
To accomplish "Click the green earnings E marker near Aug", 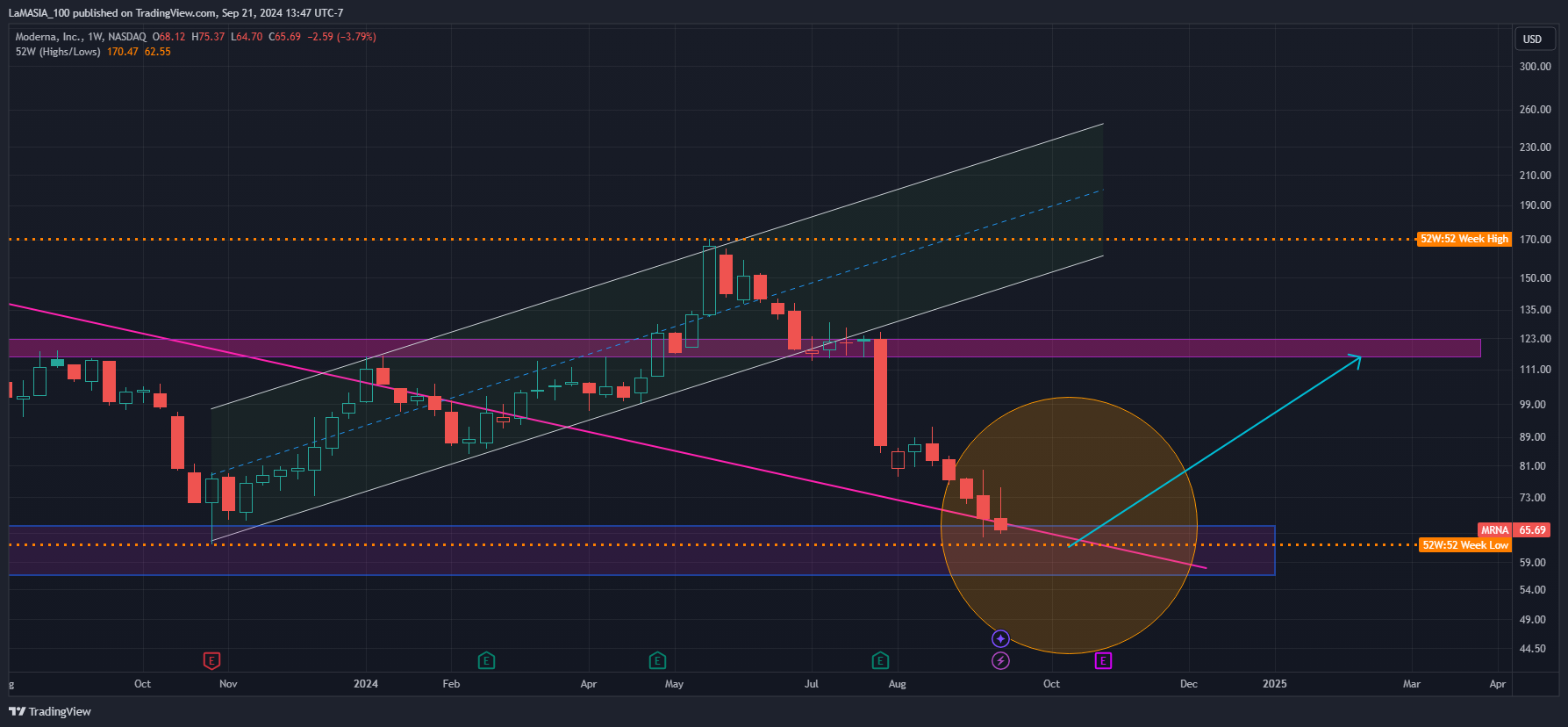I will click(x=880, y=660).
